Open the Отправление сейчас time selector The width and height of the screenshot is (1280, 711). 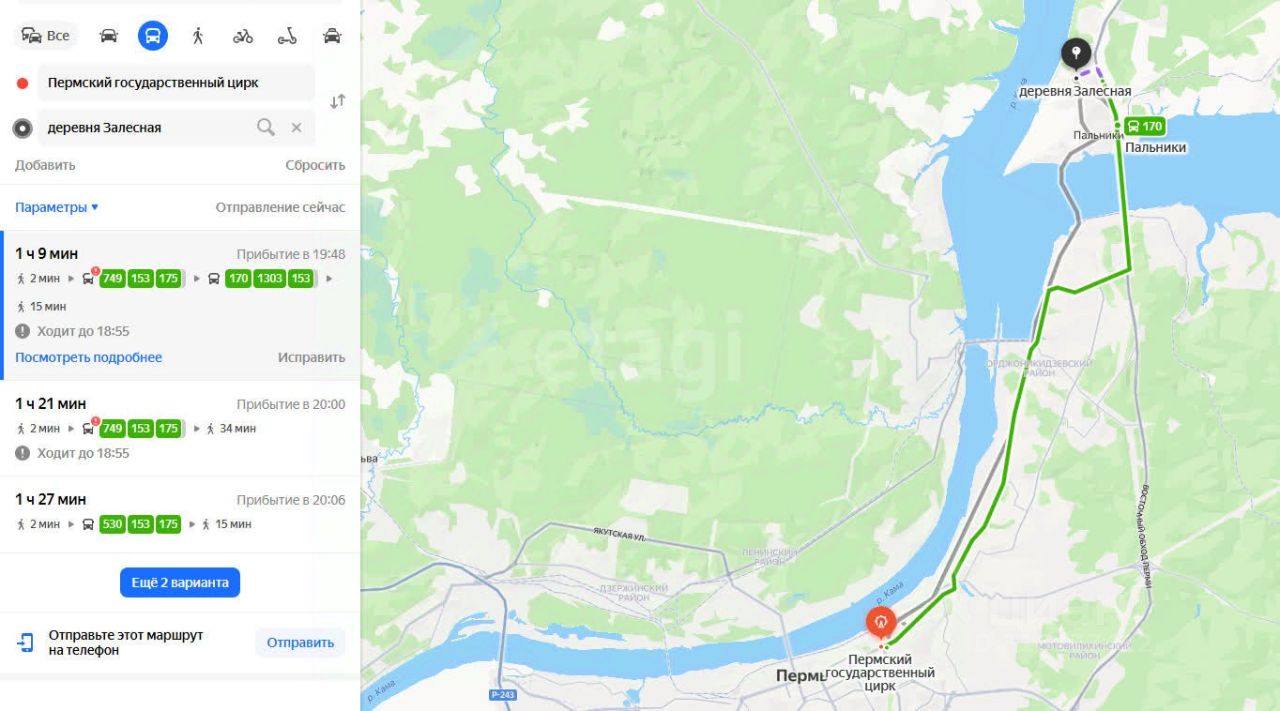point(280,207)
